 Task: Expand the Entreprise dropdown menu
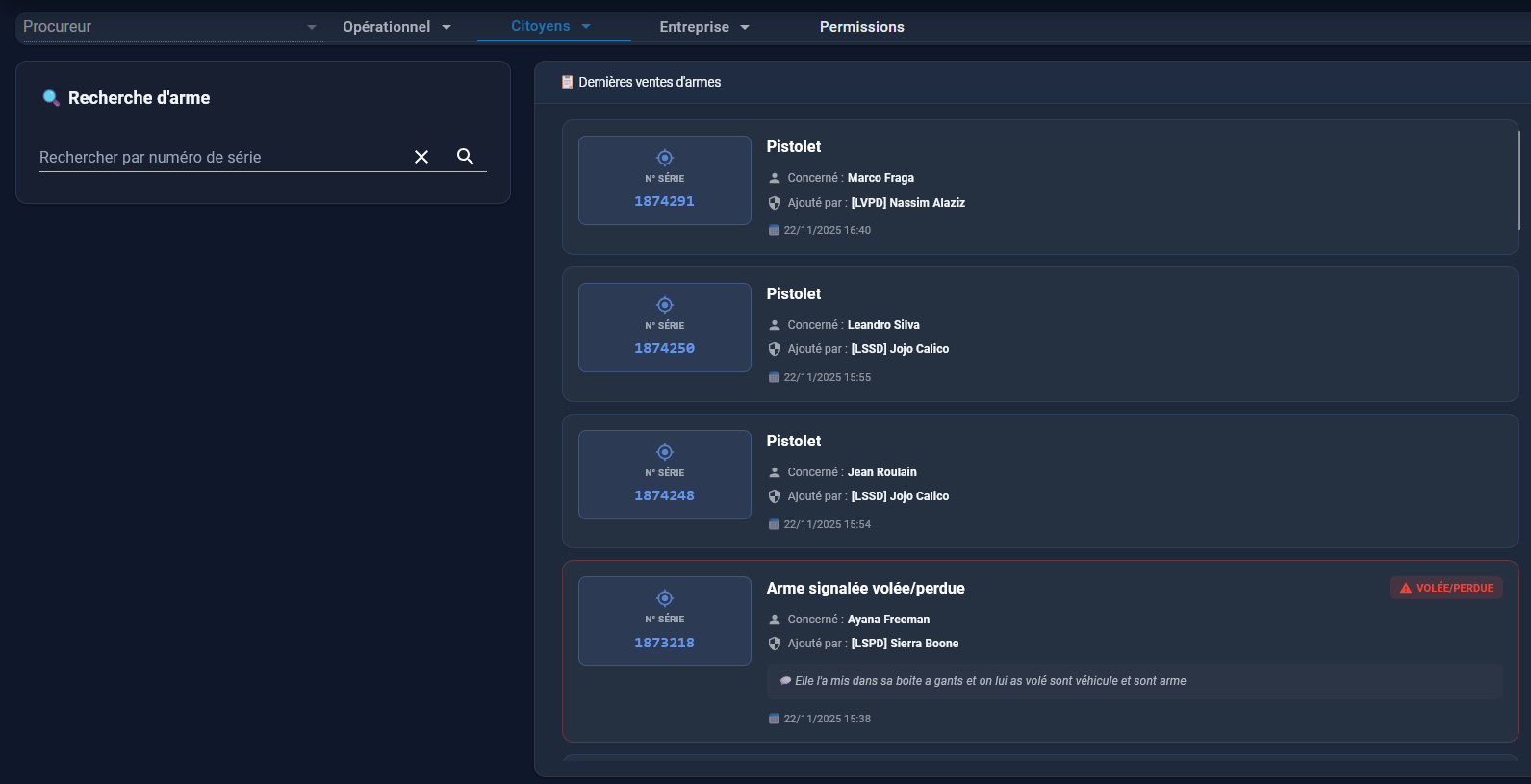tap(703, 27)
